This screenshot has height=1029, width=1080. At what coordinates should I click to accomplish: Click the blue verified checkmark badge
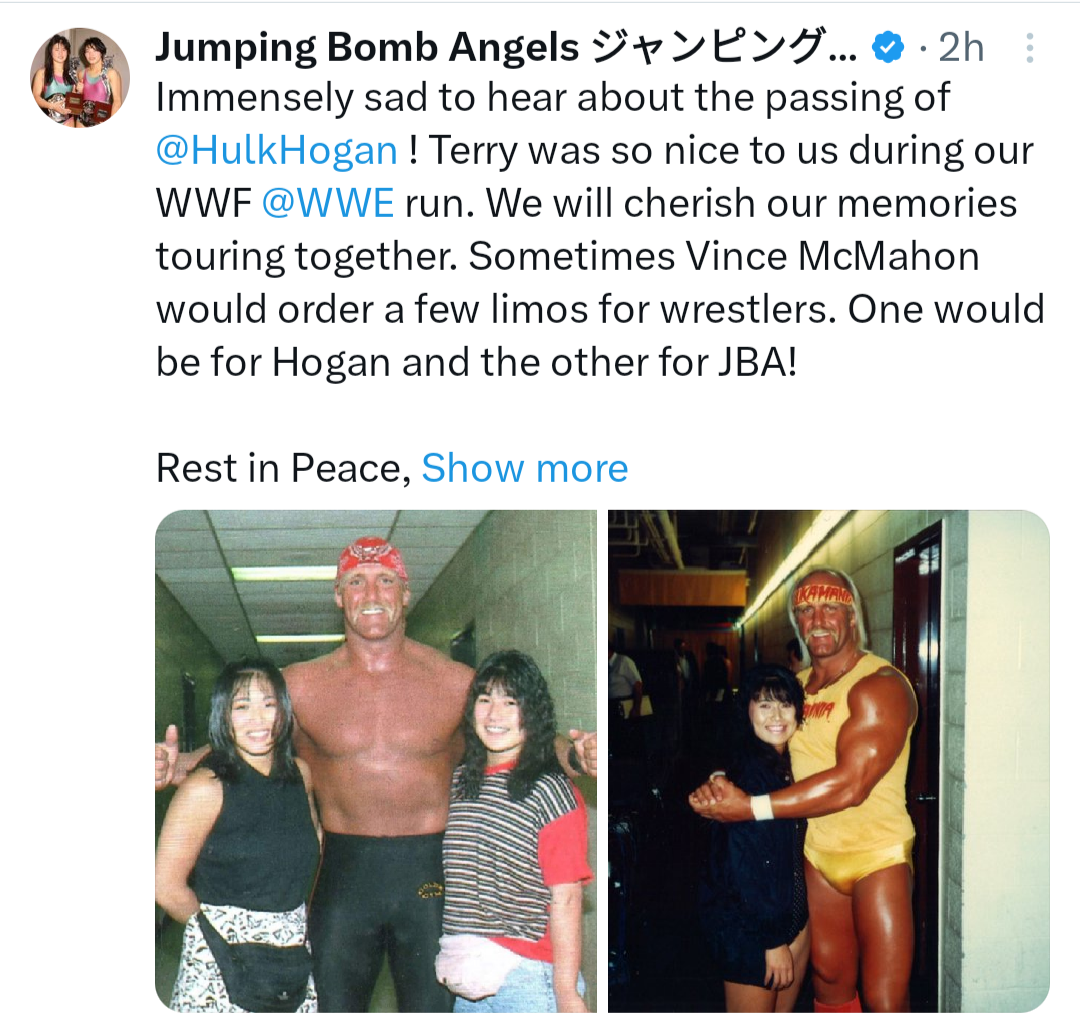tap(889, 48)
